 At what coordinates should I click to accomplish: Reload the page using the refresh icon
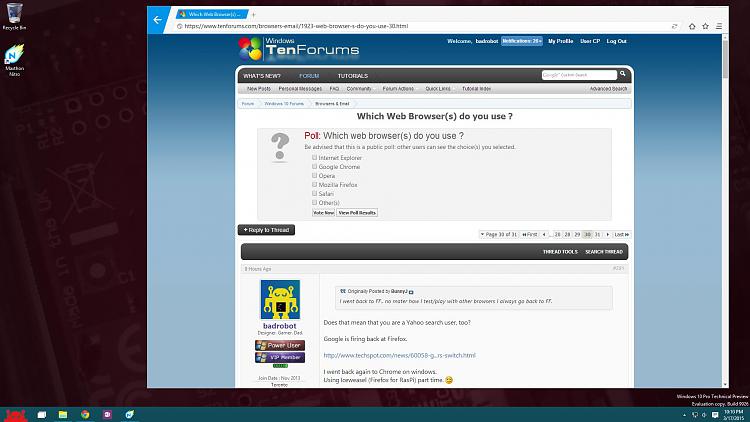click(674, 26)
